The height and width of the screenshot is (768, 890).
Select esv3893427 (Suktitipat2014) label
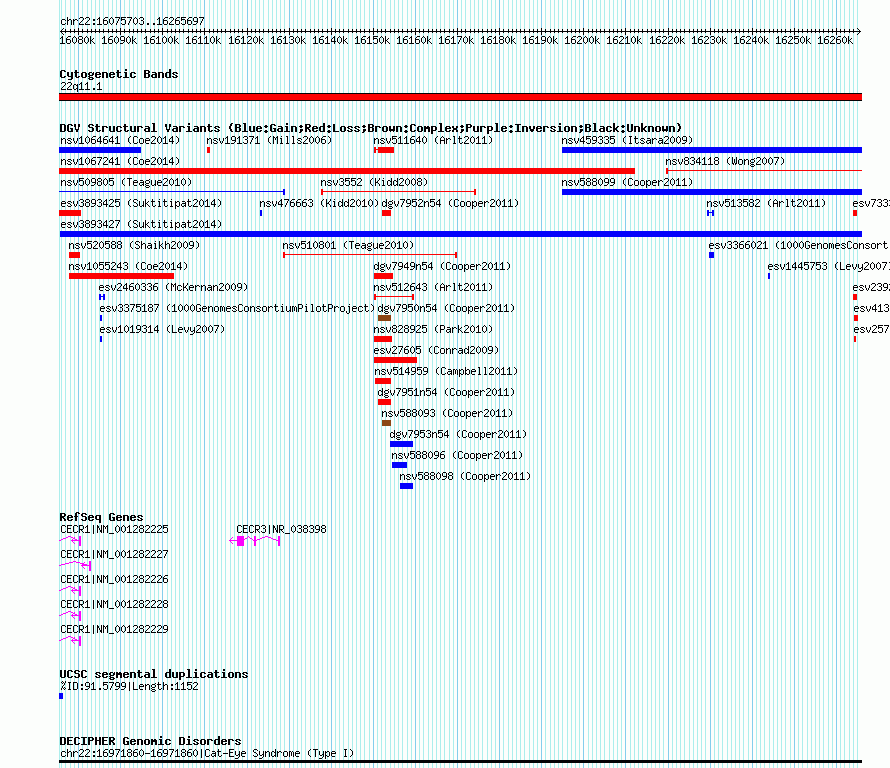point(141,224)
